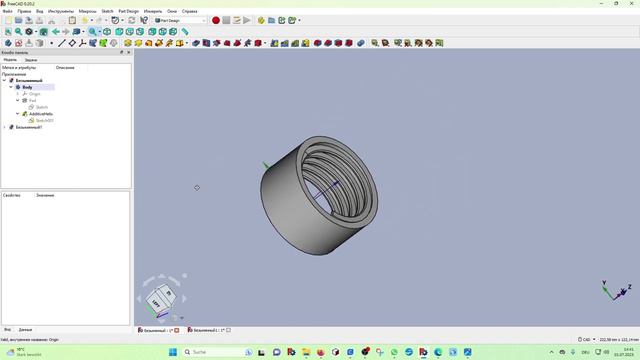Switch to isometric view cube icon
Screen dimensions: 640x360
click(107, 31)
